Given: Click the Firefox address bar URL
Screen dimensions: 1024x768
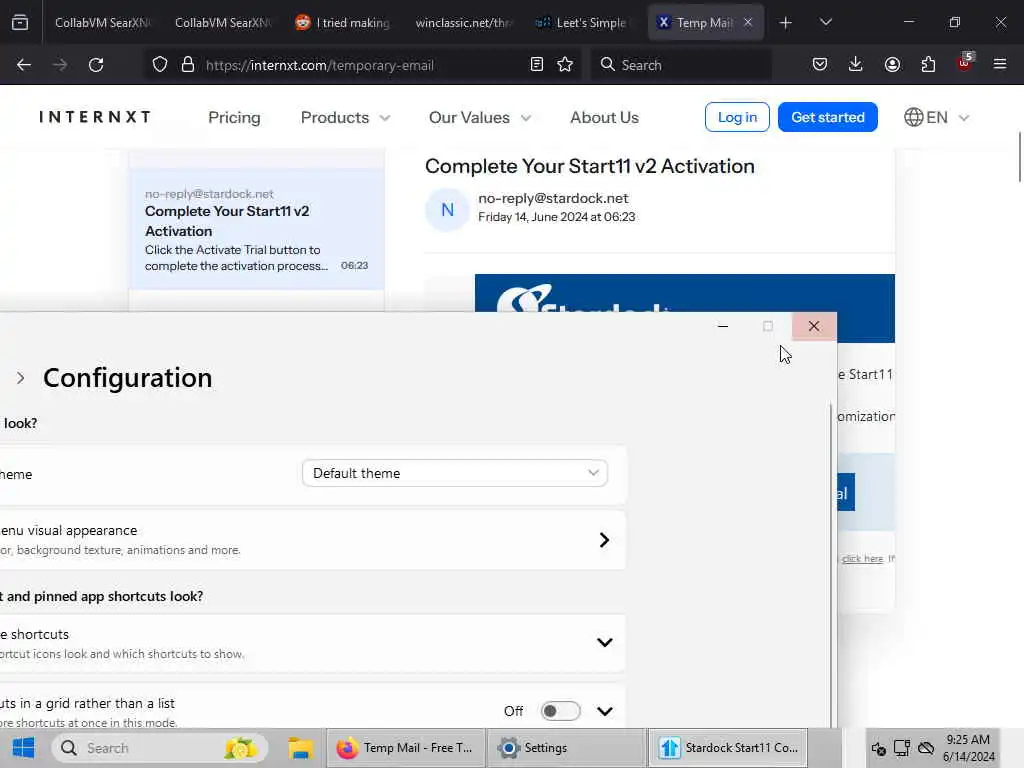Looking at the screenshot, I should pos(319,65).
